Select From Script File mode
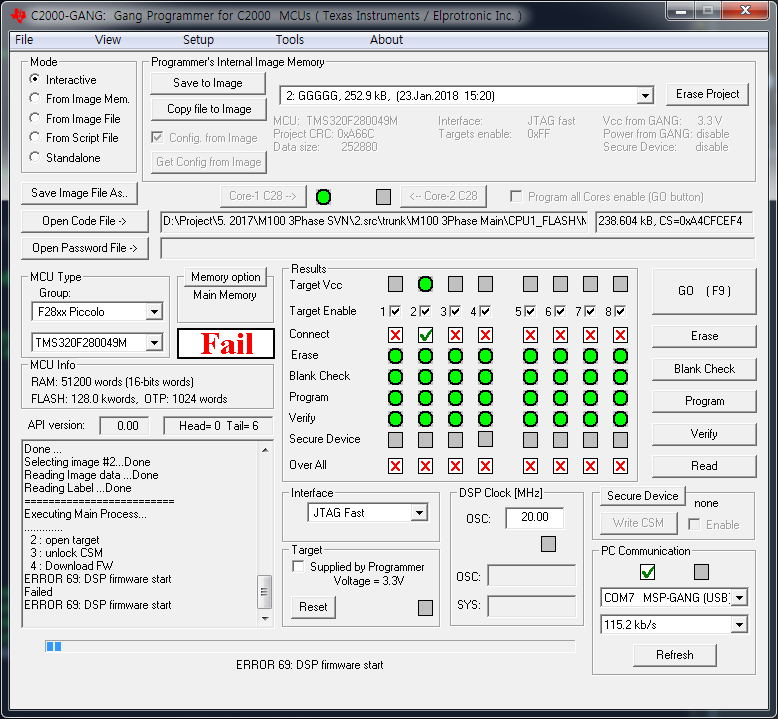Viewport: 778px width, 719px height. pos(34,137)
